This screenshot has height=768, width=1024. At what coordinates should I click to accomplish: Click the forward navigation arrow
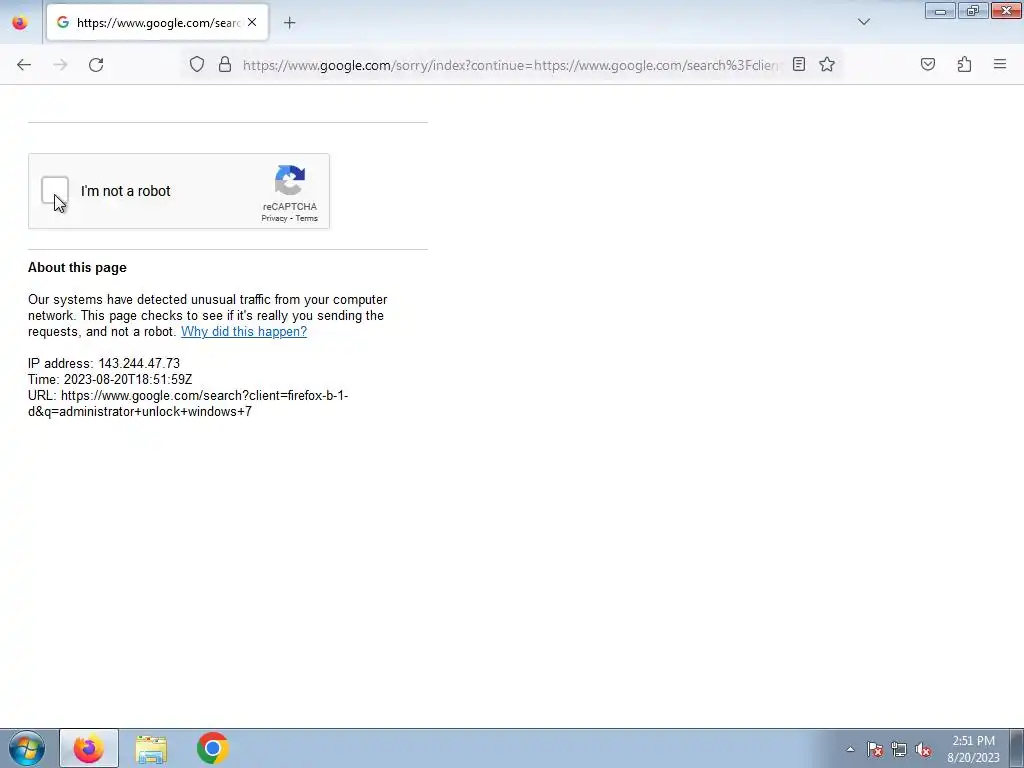pyautogui.click(x=60, y=65)
